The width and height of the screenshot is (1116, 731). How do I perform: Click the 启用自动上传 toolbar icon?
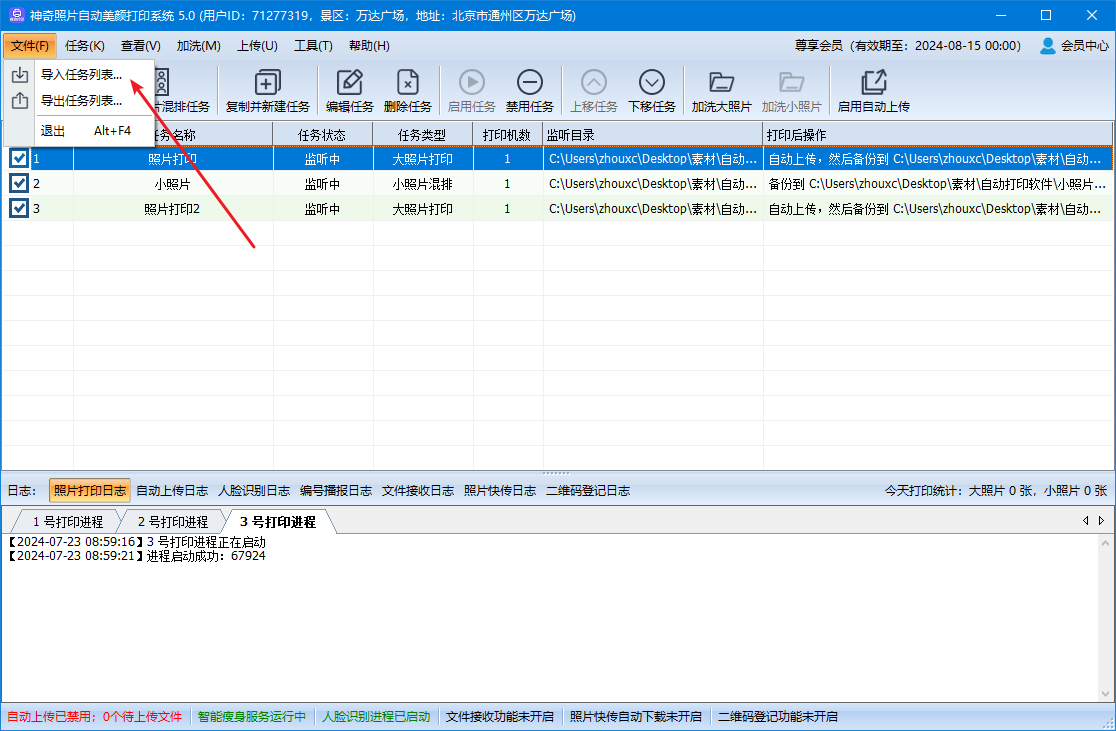[x=873, y=83]
